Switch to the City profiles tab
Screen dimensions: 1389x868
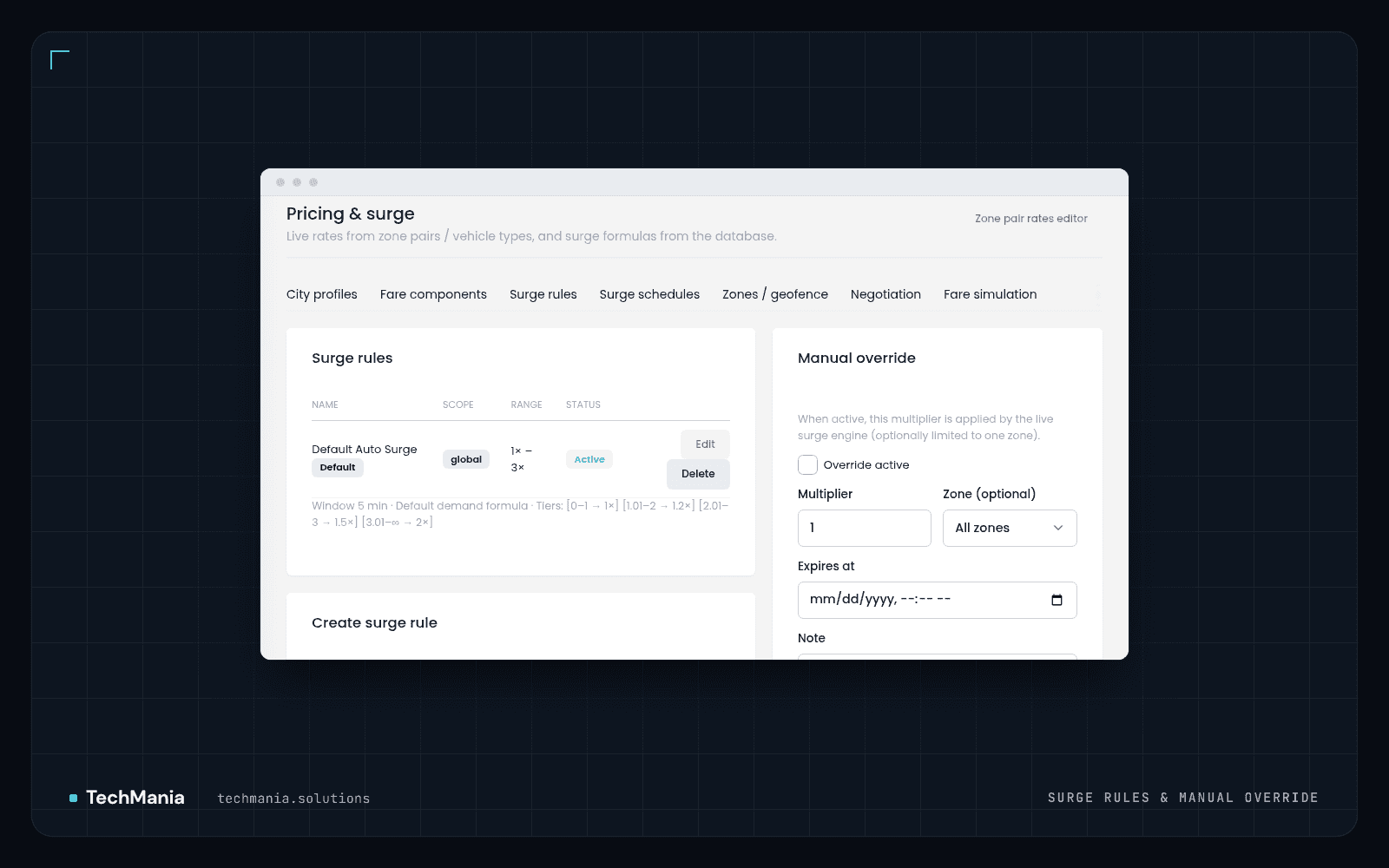322,294
